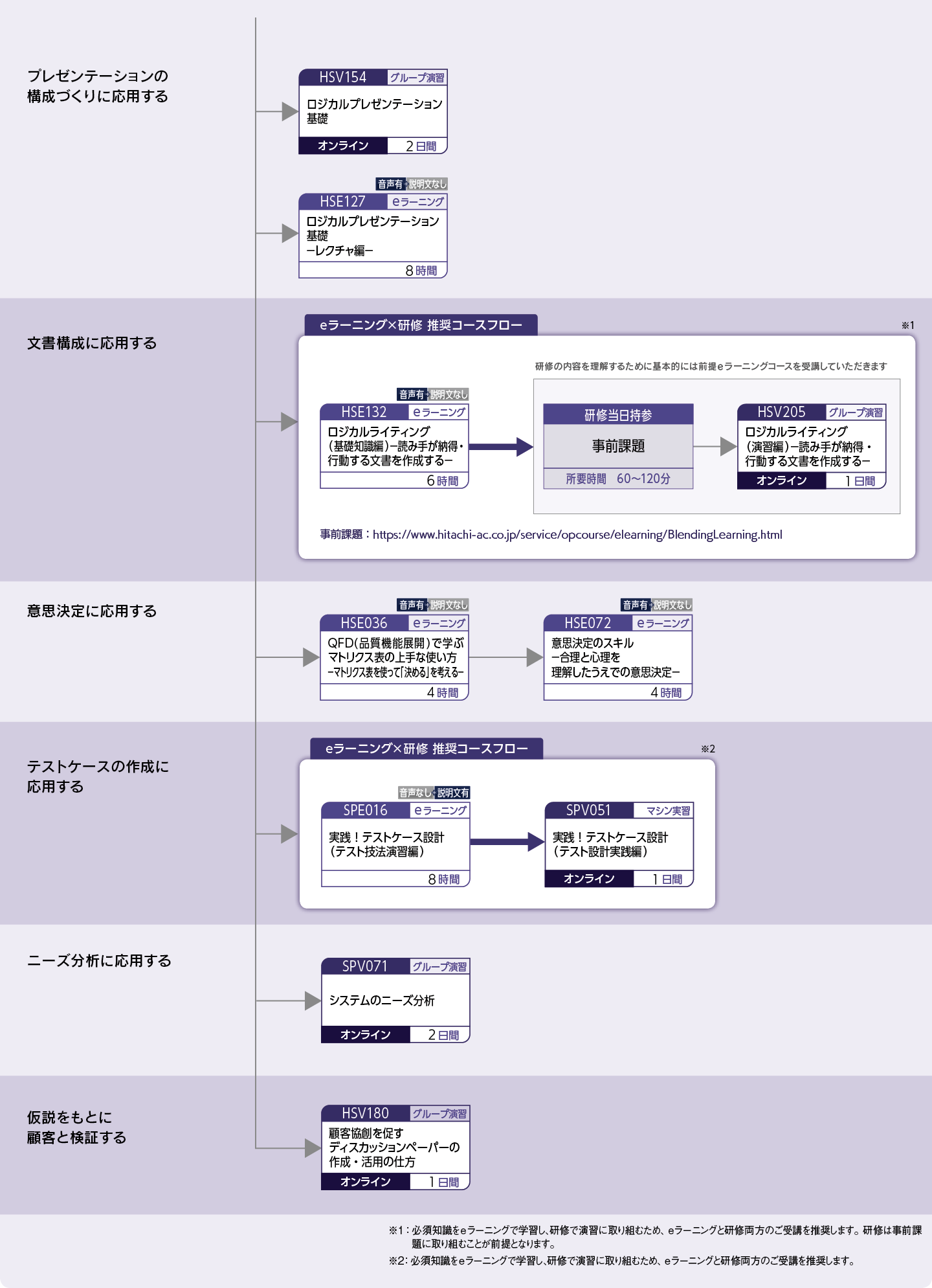This screenshot has width=932, height=1288.
Task: Click 説明文なし badge above HSE127
Action: tap(427, 184)
